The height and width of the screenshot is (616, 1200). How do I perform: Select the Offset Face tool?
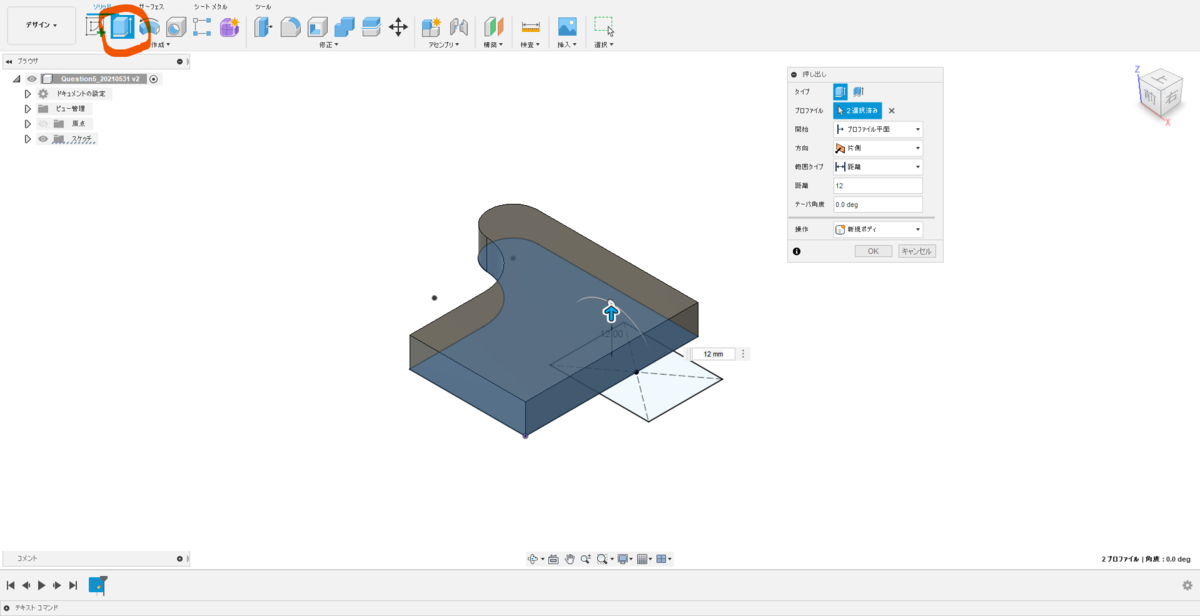(x=371, y=27)
